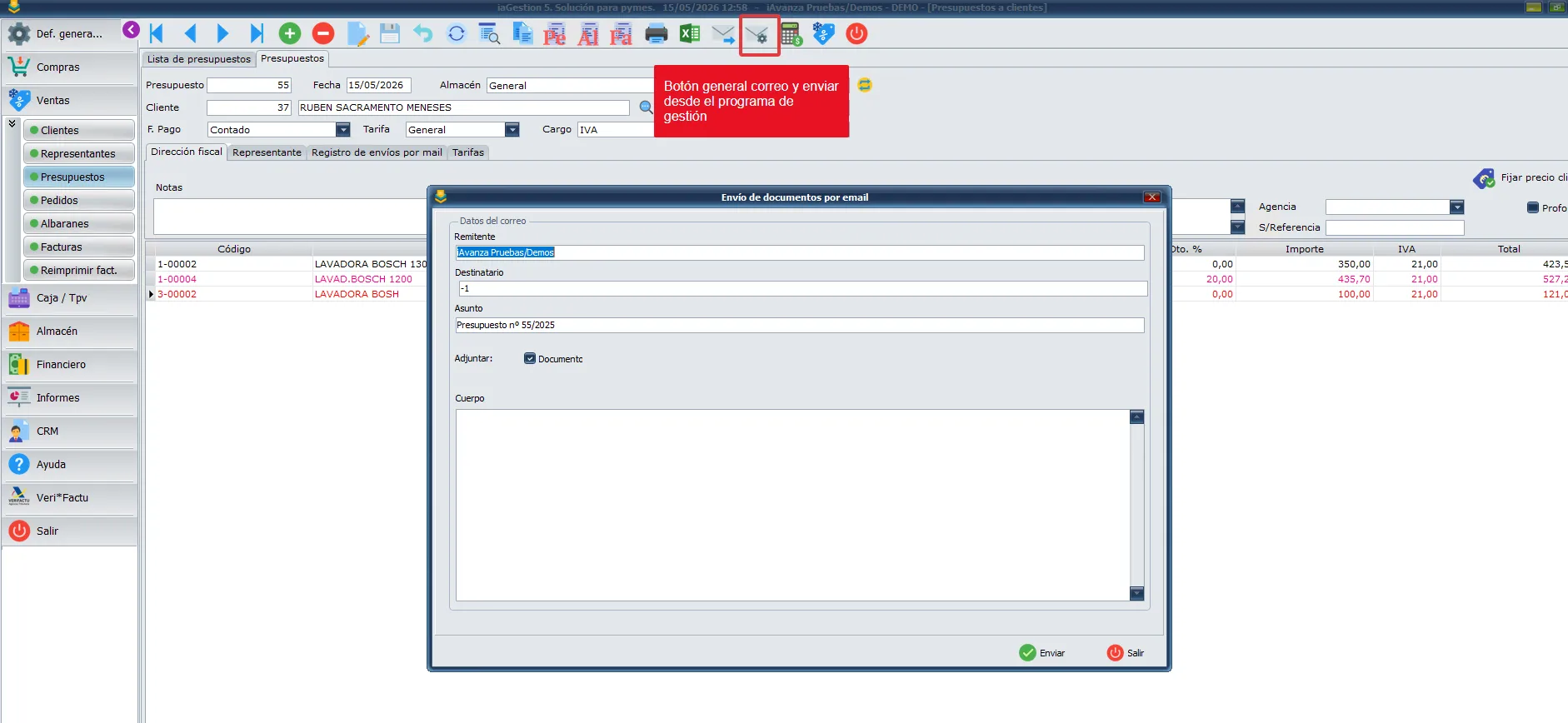Open the search list magnifier icon
Screen dimensions: 1568x723
pos(490,33)
